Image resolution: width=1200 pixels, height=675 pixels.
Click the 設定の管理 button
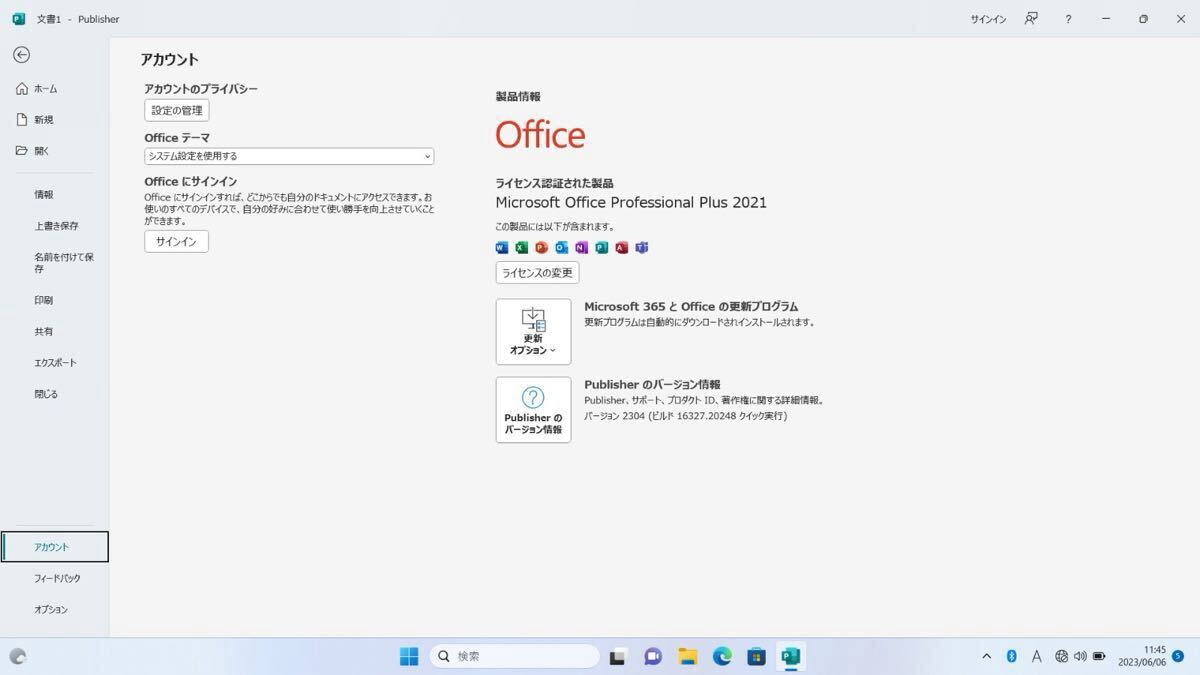coord(177,110)
